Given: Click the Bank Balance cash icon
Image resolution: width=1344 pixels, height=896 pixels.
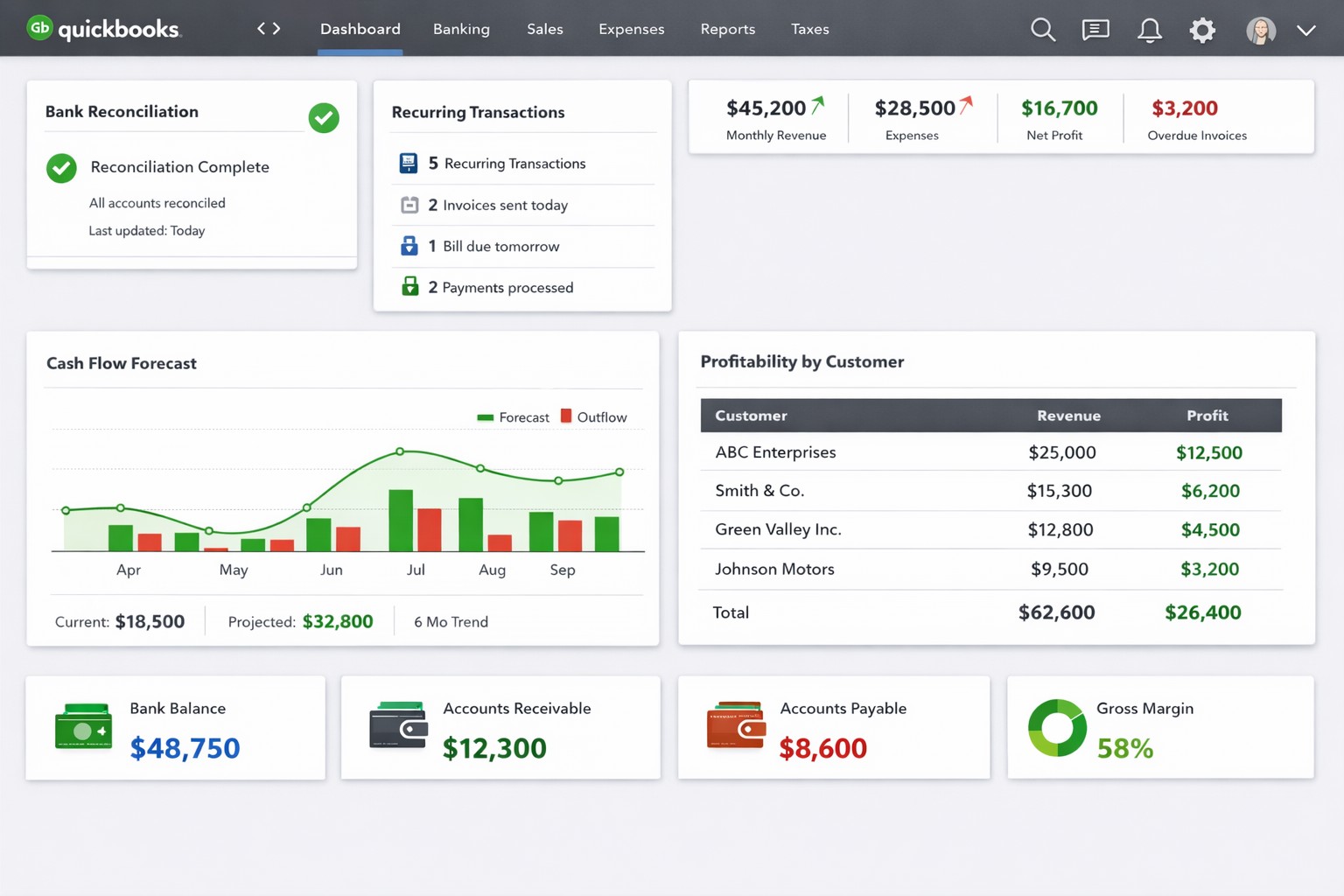Looking at the screenshot, I should coord(83,727).
